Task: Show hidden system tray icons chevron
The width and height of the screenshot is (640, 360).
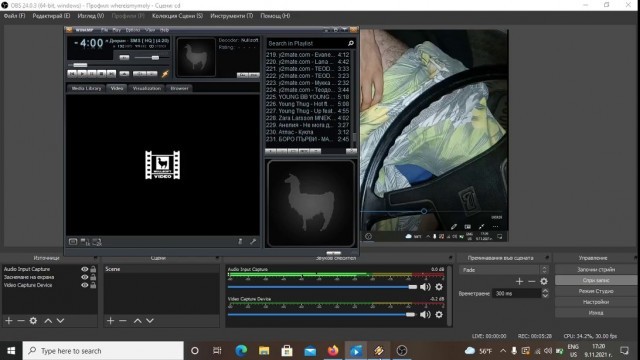Action: [x=503, y=351]
